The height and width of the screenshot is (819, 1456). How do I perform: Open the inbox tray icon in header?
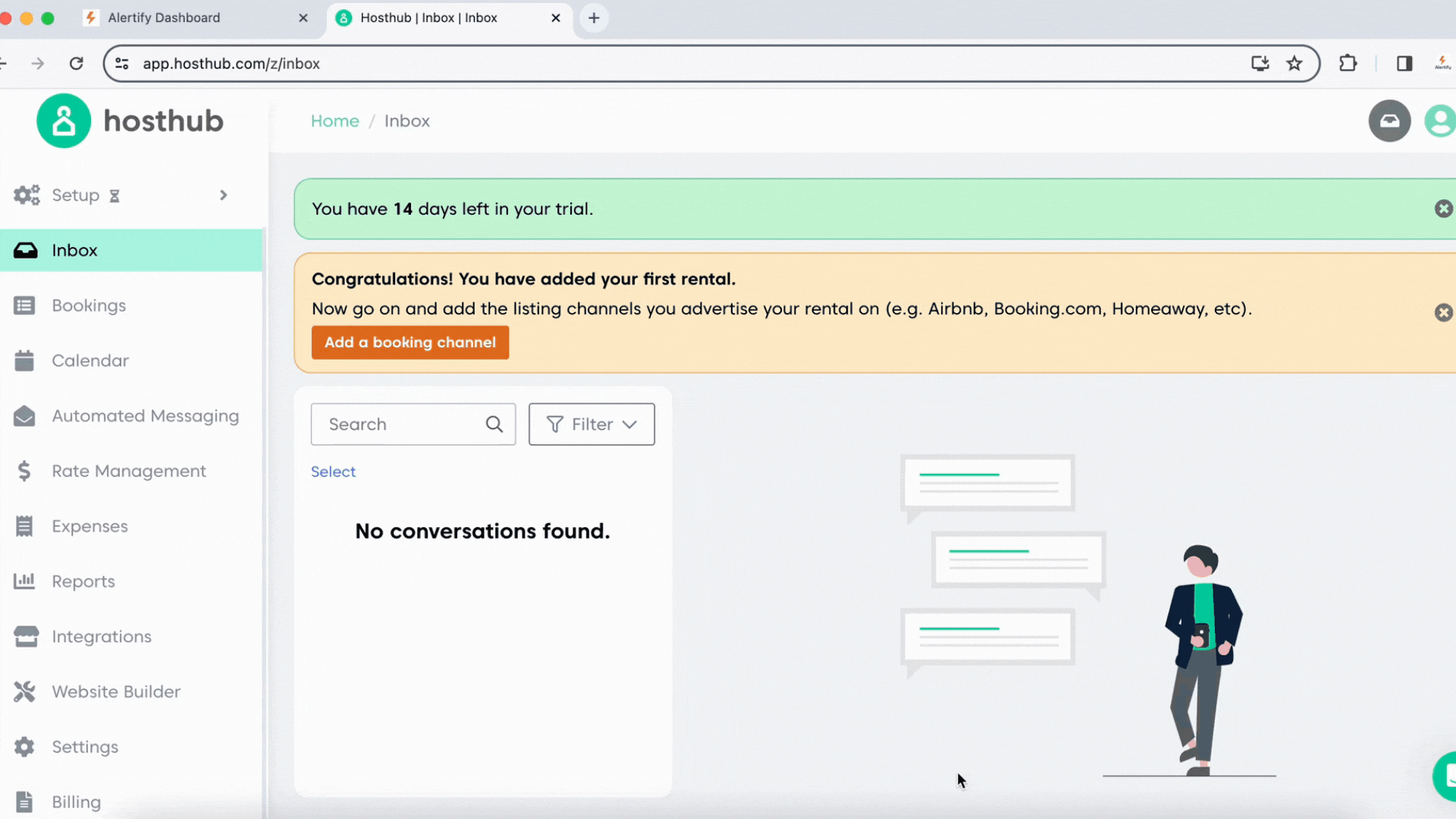(x=1389, y=121)
